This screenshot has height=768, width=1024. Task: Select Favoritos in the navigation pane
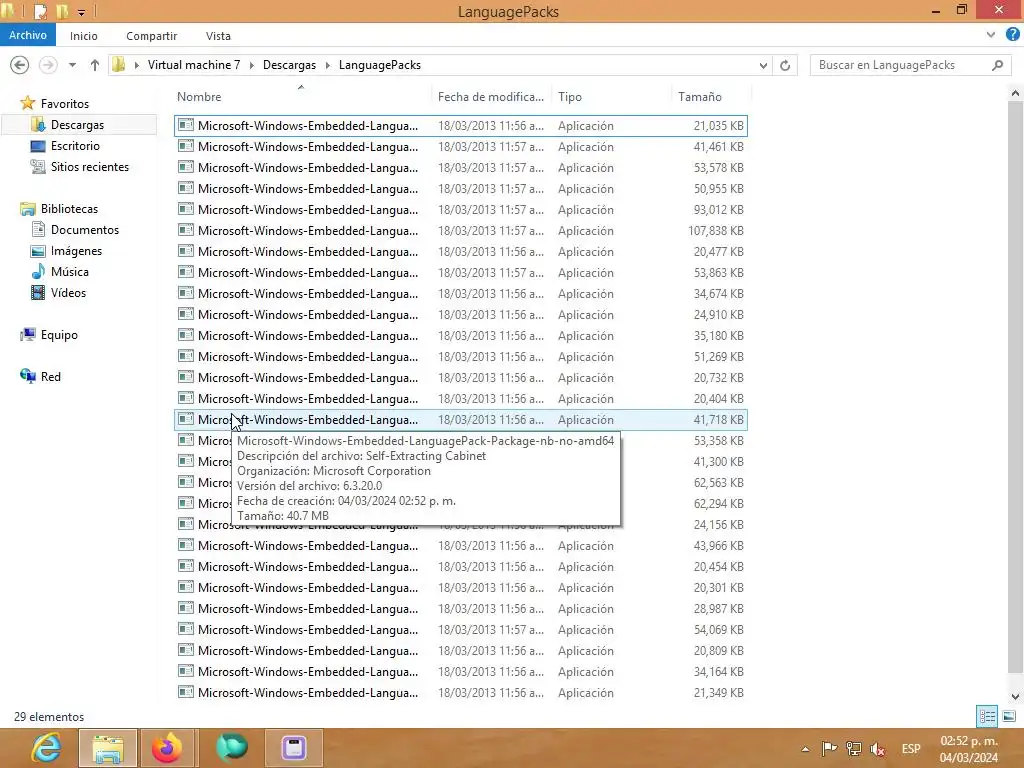[65, 104]
